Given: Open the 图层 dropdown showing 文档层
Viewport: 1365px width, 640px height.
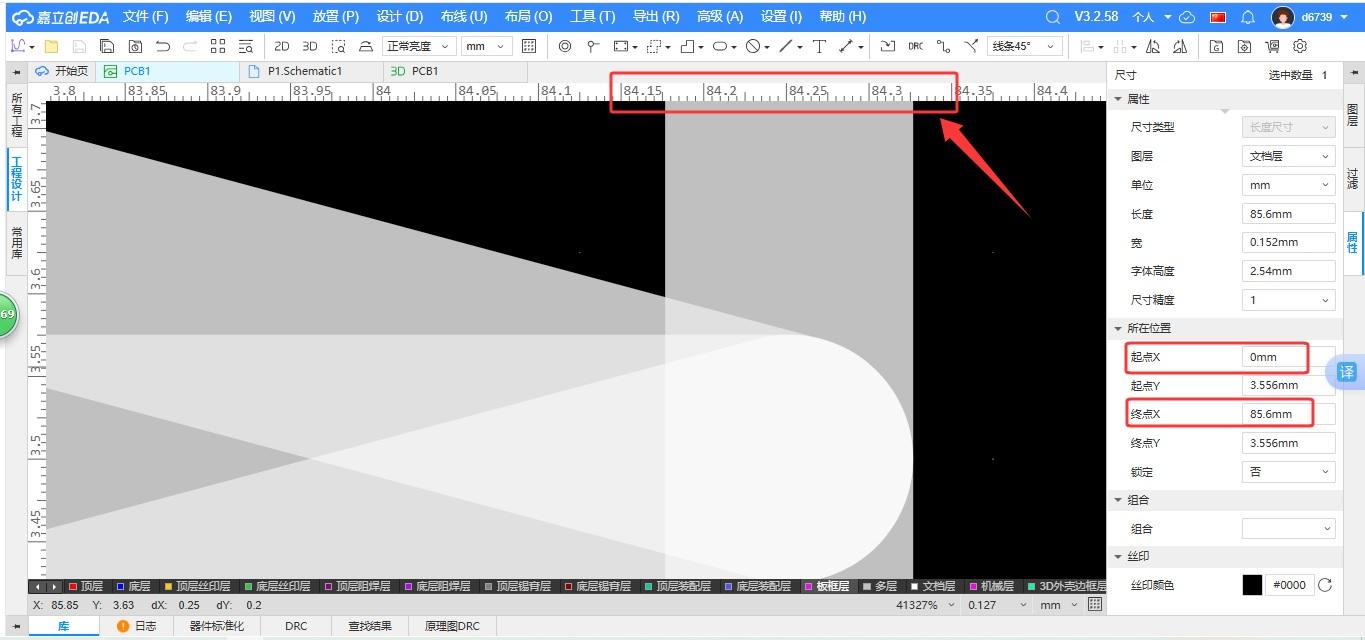Looking at the screenshot, I should (1288, 156).
